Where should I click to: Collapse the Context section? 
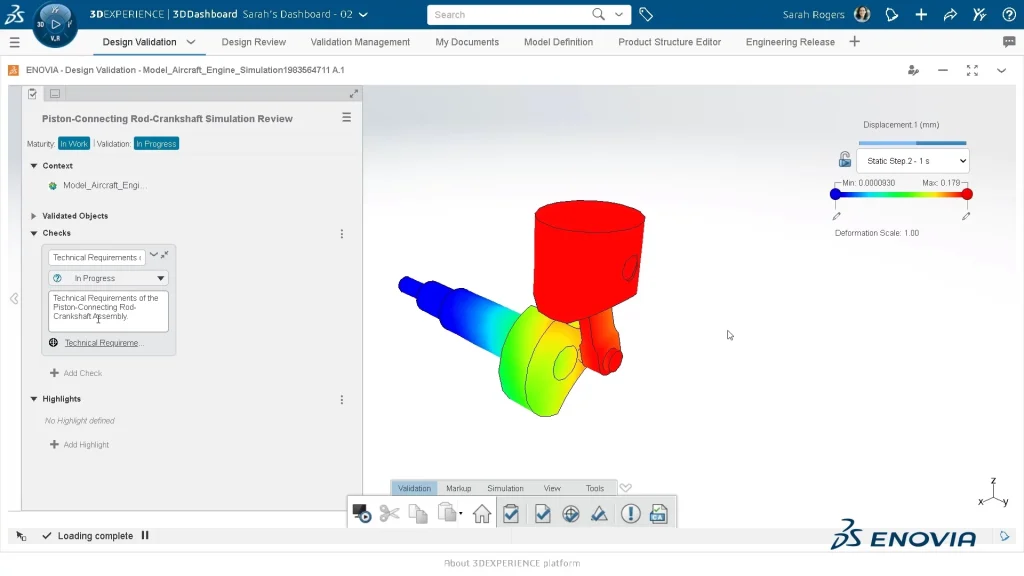pyautogui.click(x=34, y=166)
